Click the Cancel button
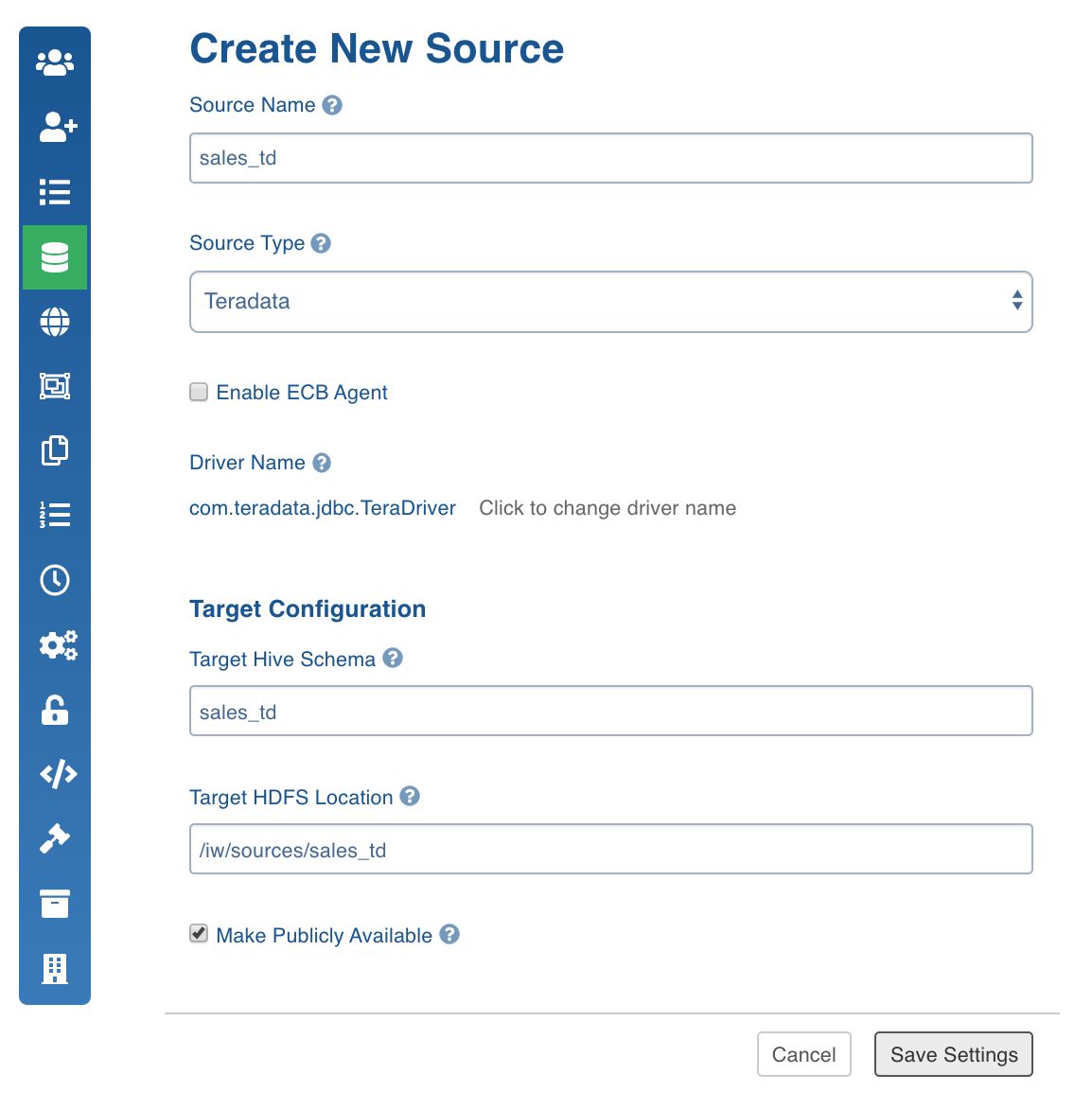 803,1054
